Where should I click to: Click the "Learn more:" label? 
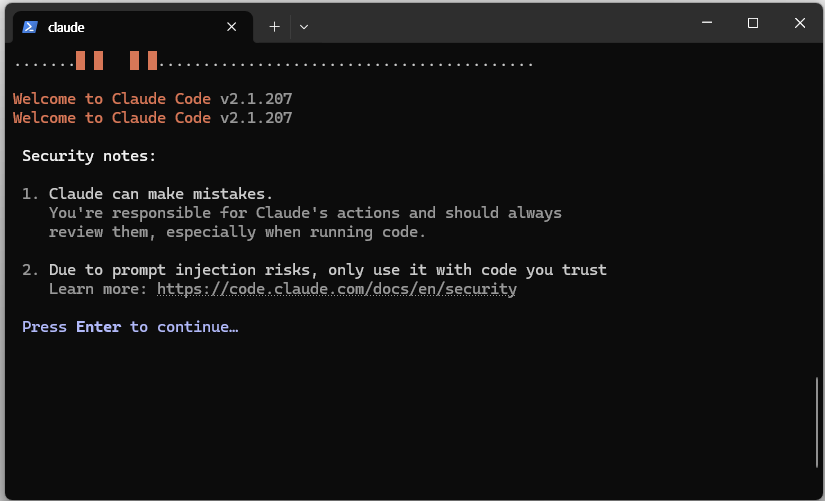click(x=98, y=289)
